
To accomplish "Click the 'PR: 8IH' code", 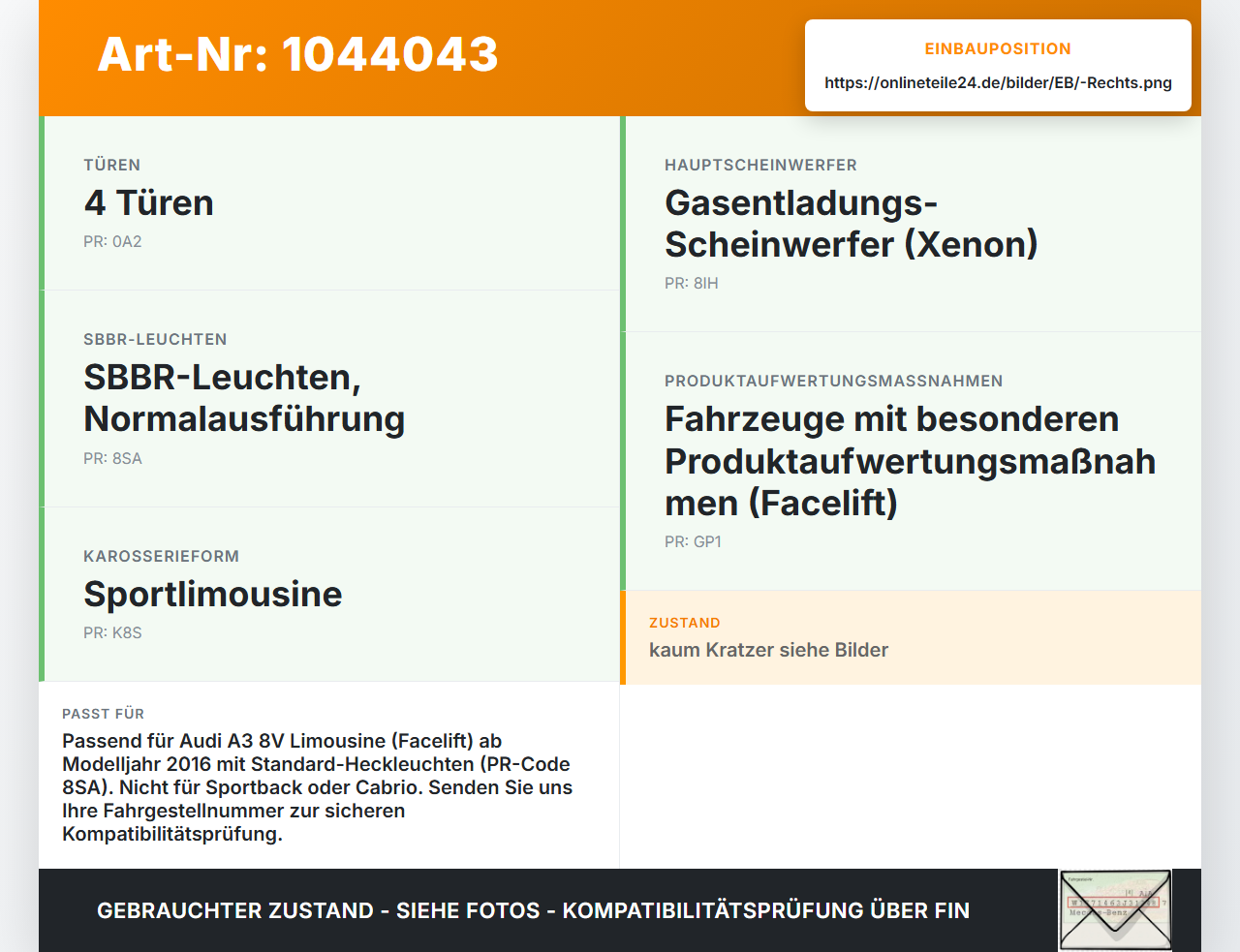I will point(692,284).
